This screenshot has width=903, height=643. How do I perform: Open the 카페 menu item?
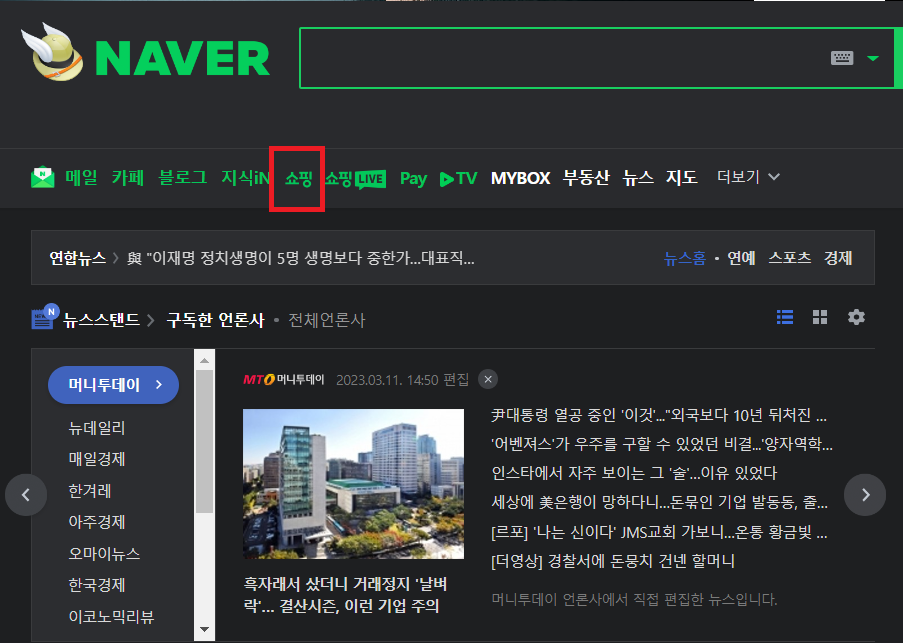pos(128,177)
